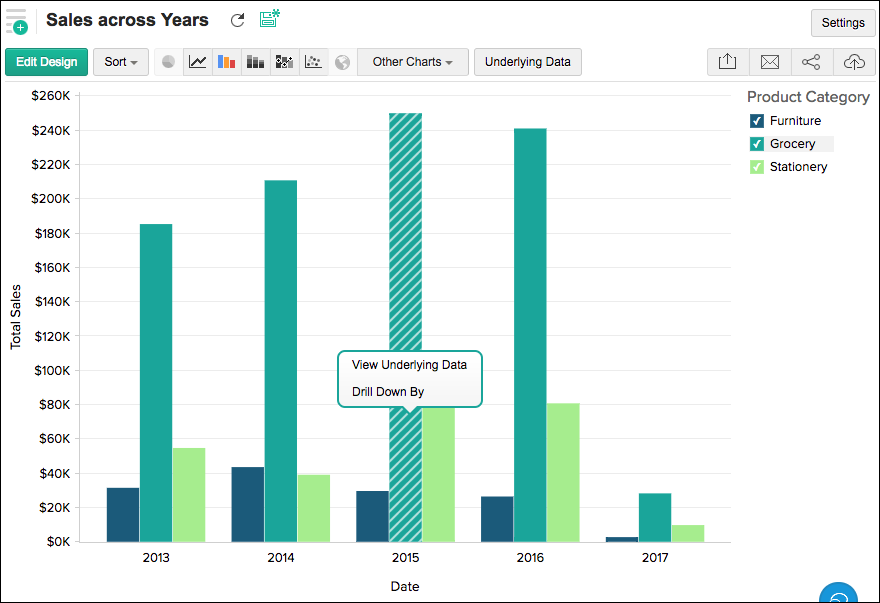Select Drill Down By in popup menu

[x=388, y=392]
